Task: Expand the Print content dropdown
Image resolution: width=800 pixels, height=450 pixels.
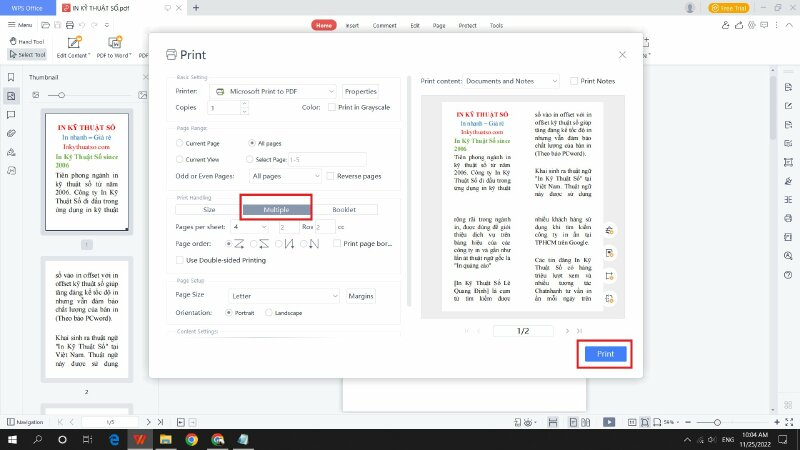Action: 511,81
